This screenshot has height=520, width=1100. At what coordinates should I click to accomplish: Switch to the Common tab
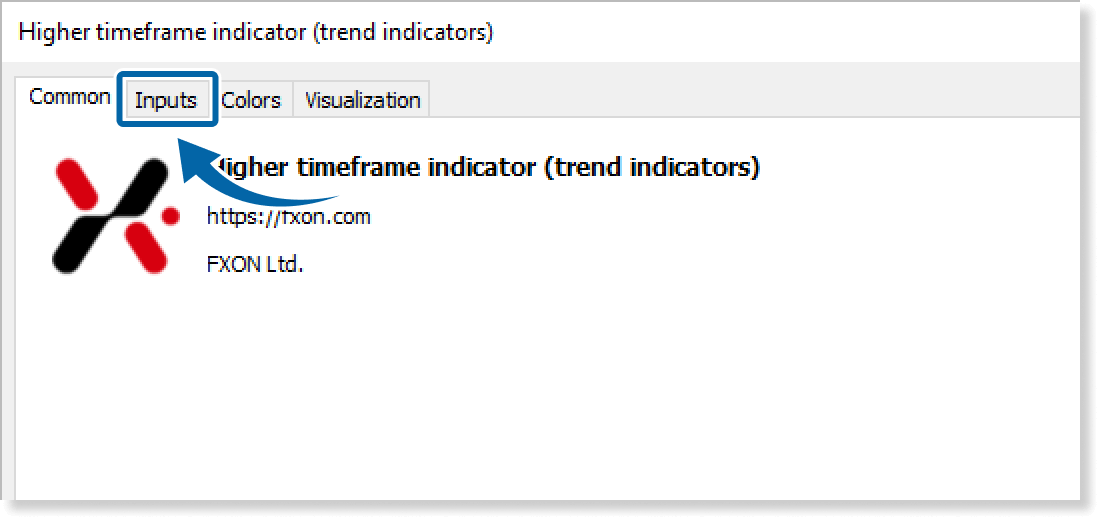pos(68,97)
